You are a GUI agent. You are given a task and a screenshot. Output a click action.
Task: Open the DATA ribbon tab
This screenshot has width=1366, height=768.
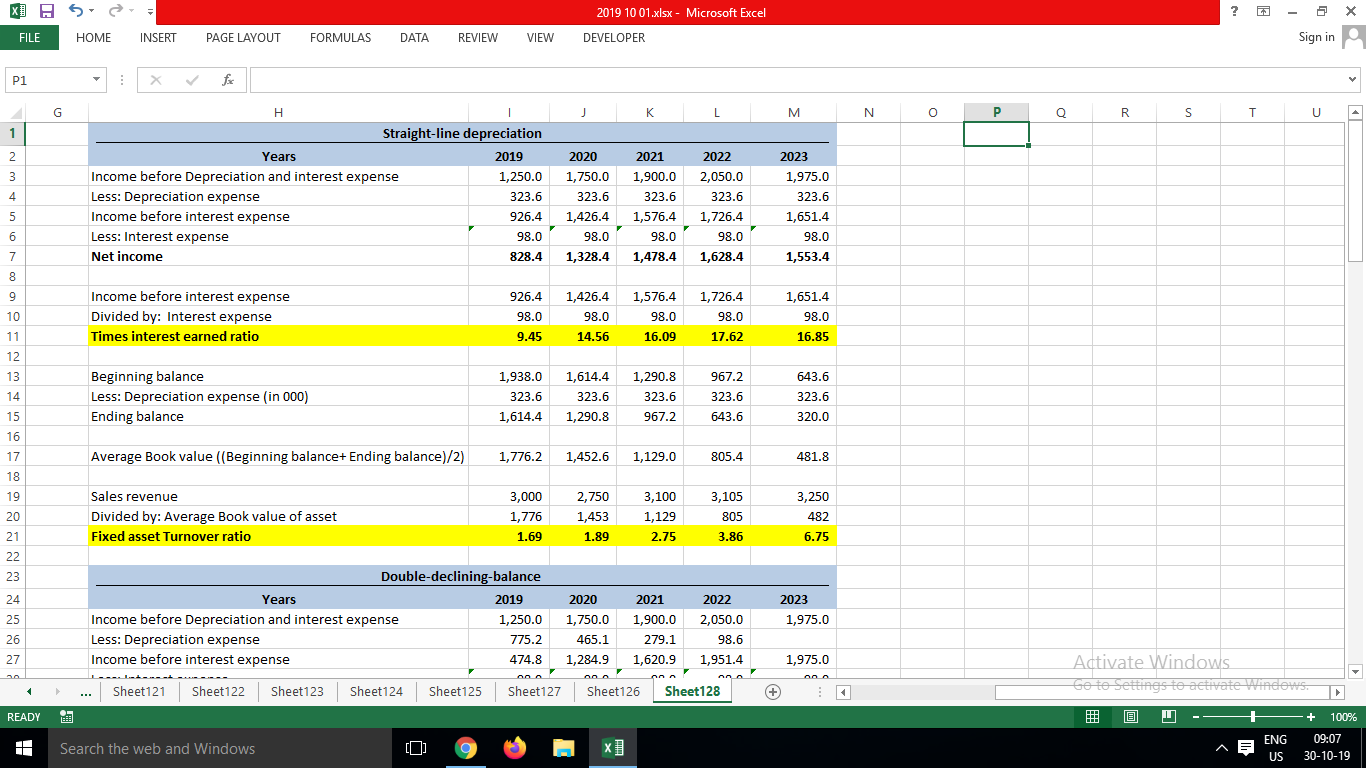pyautogui.click(x=414, y=37)
